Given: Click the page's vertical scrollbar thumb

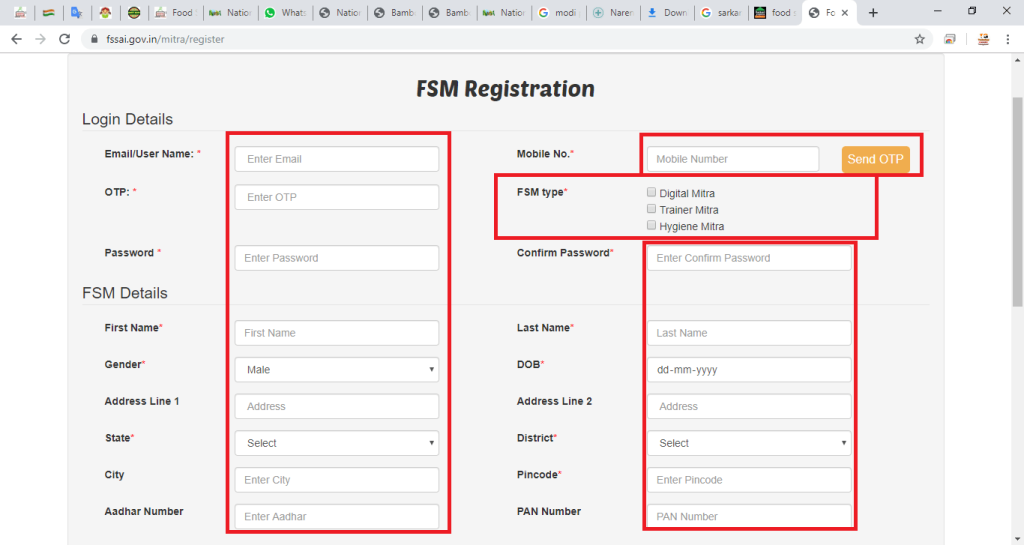Looking at the screenshot, I should tap(1017, 202).
